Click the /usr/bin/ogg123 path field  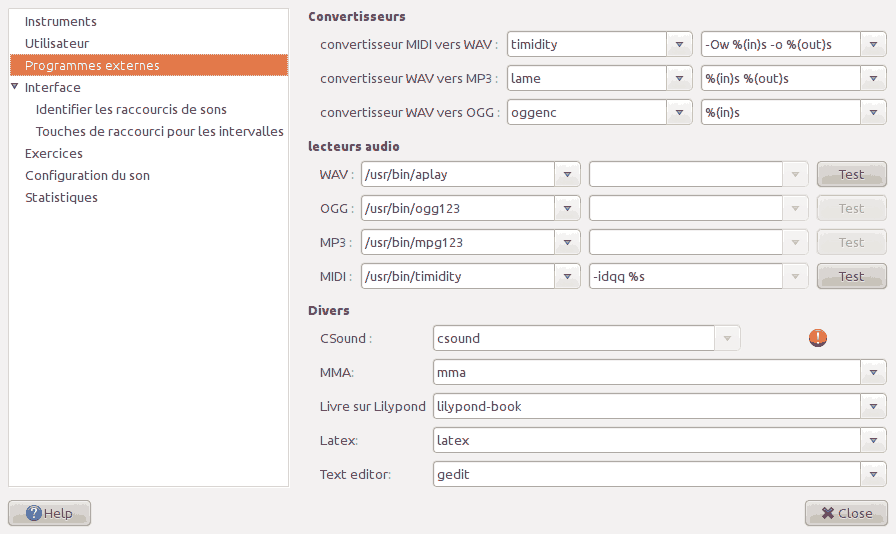458,209
